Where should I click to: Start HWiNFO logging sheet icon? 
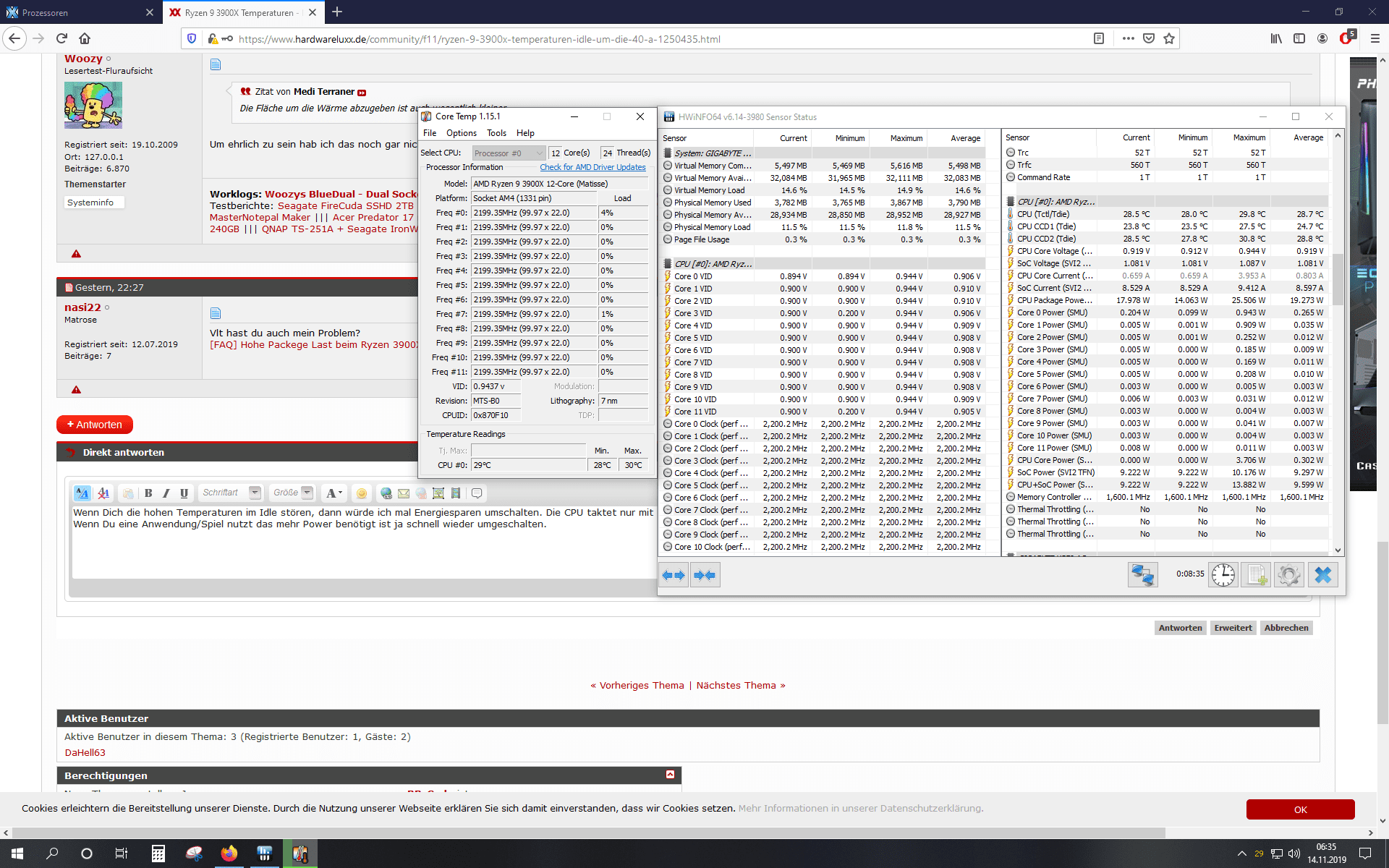[x=1256, y=575]
